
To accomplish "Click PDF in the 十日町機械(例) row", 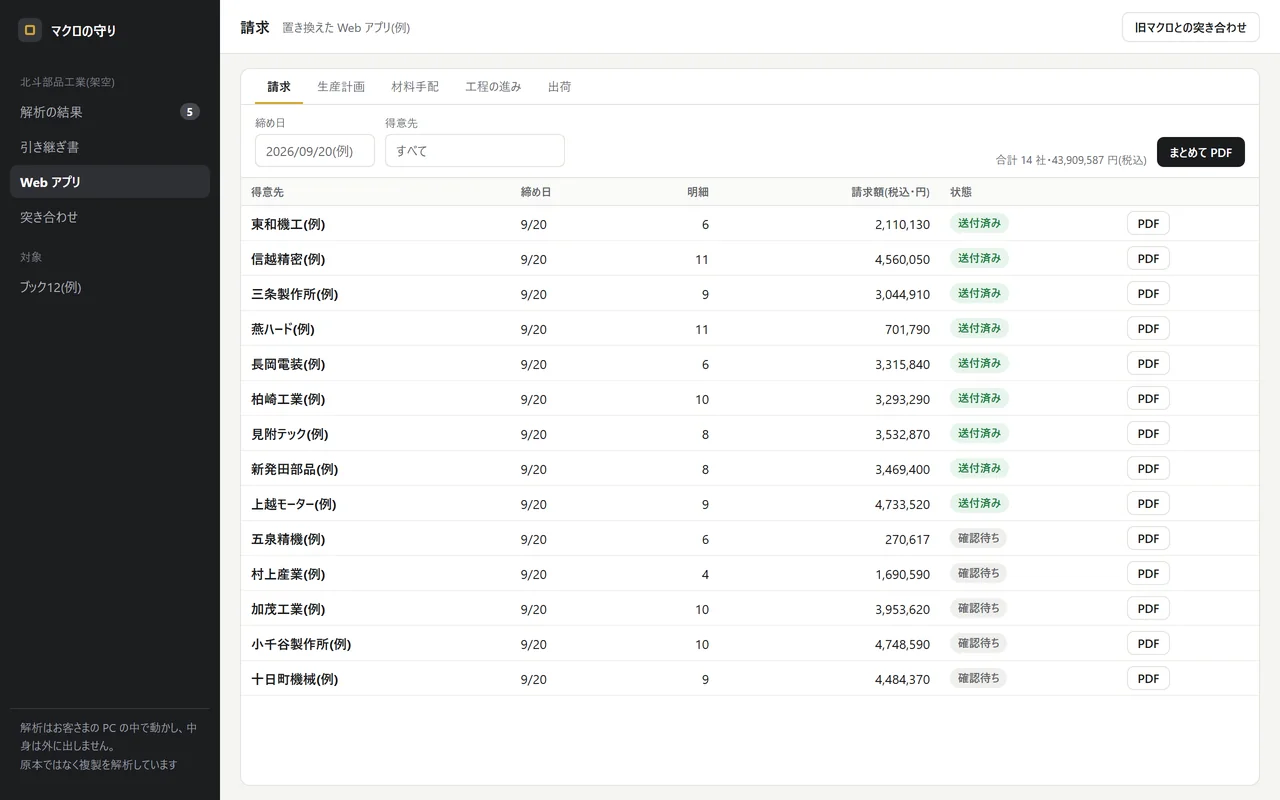I will pyautogui.click(x=1148, y=679).
